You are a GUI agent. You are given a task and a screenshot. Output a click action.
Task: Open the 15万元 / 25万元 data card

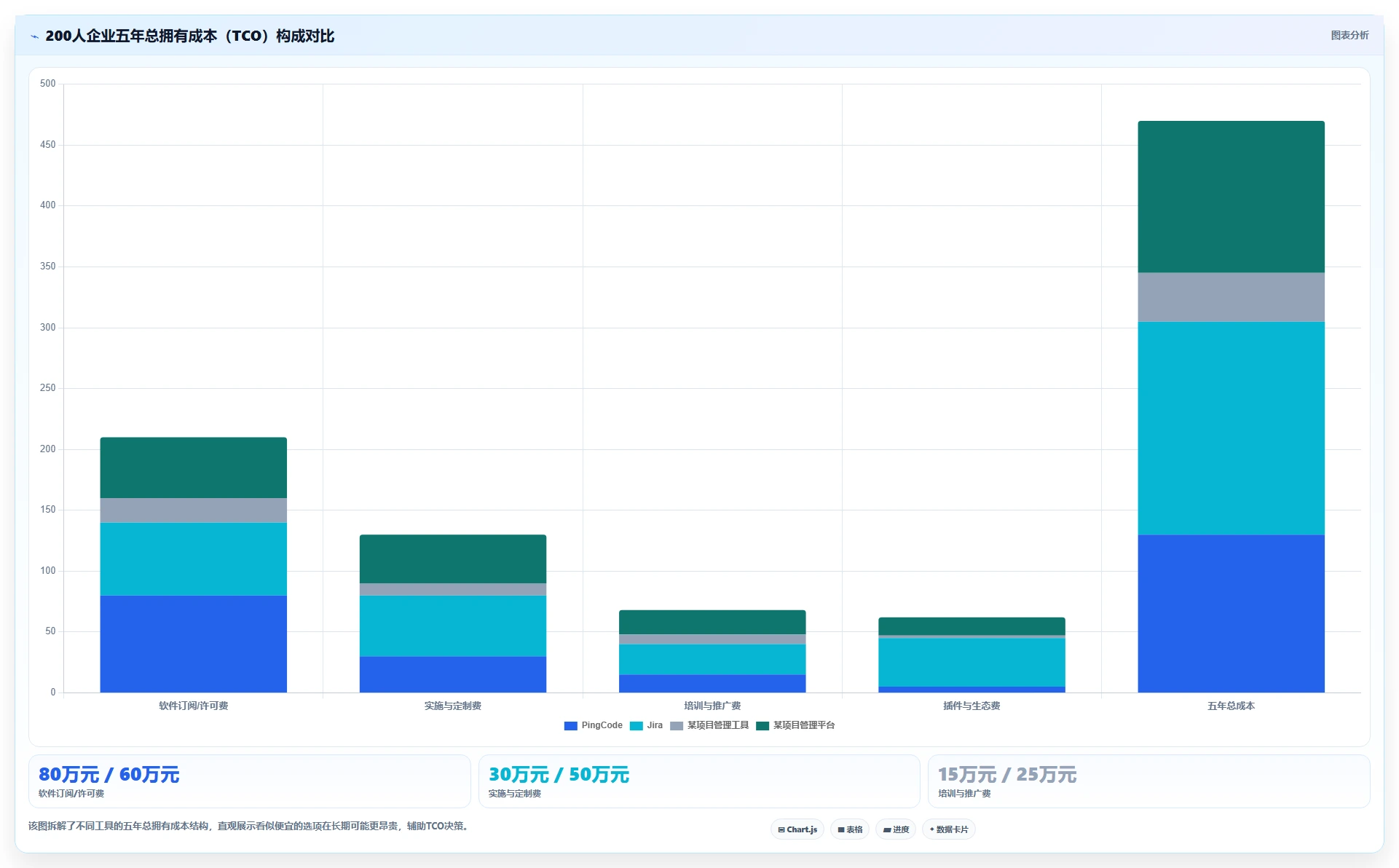pyautogui.click(x=1148, y=781)
